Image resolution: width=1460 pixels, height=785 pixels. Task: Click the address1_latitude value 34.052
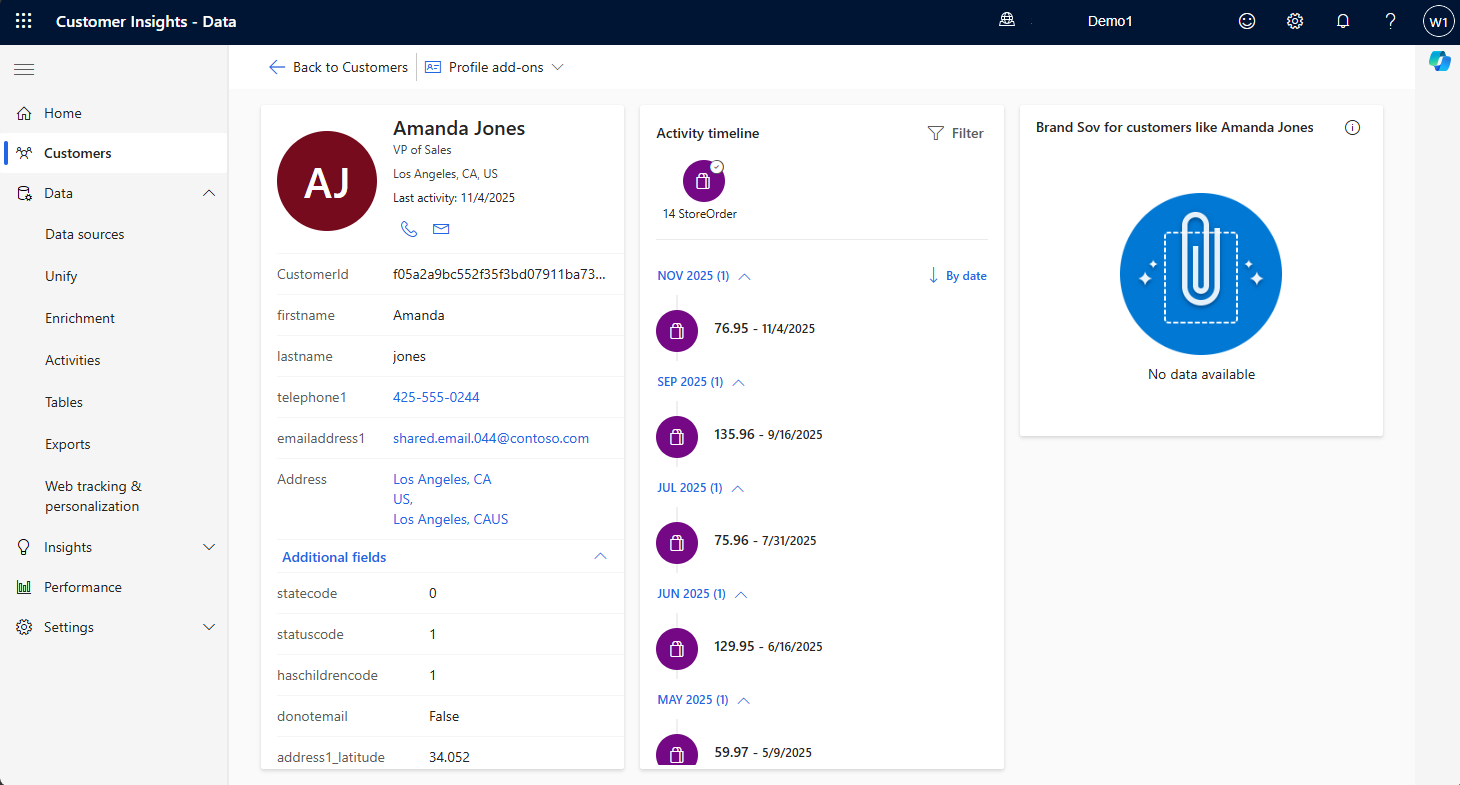pyautogui.click(x=449, y=757)
